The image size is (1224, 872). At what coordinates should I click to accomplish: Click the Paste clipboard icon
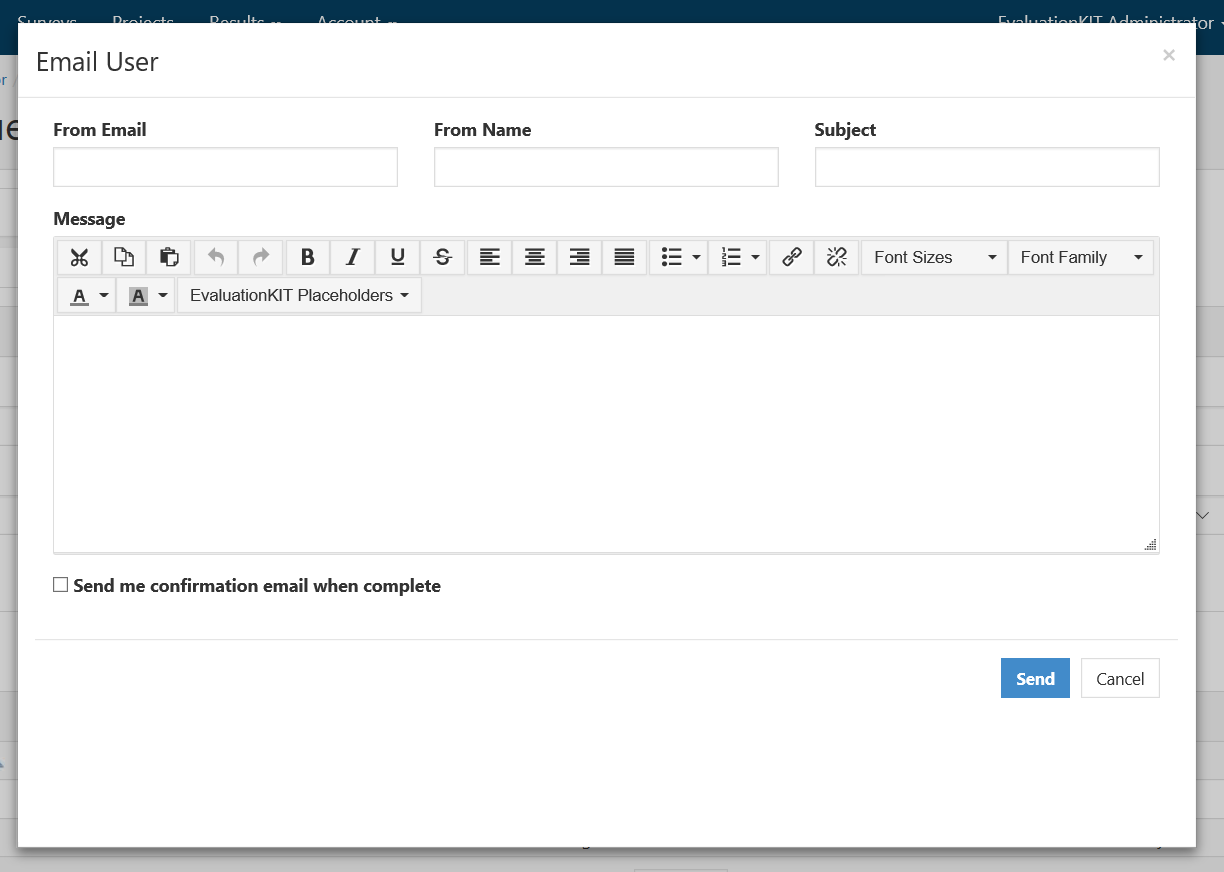pos(169,257)
